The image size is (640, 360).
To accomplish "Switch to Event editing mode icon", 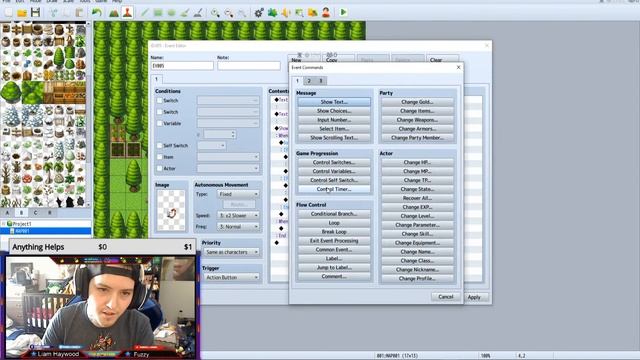I will click(127, 13).
